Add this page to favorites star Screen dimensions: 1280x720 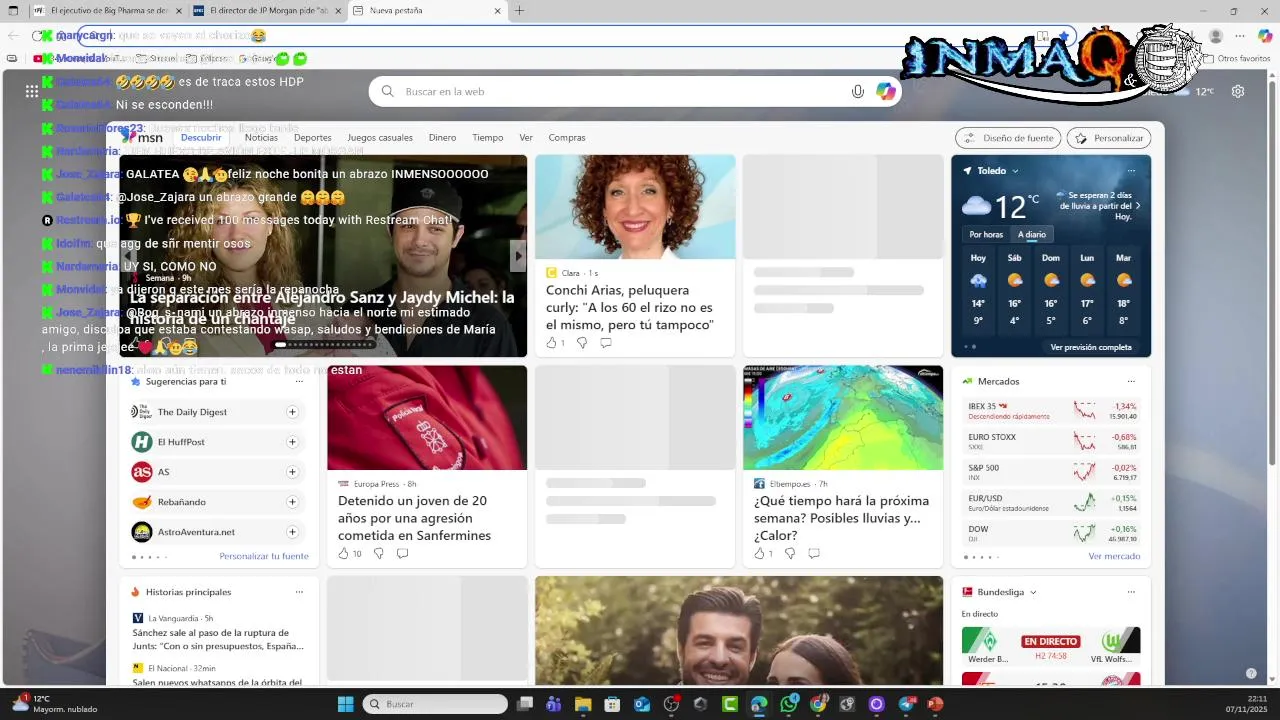pyautogui.click(x=1064, y=36)
